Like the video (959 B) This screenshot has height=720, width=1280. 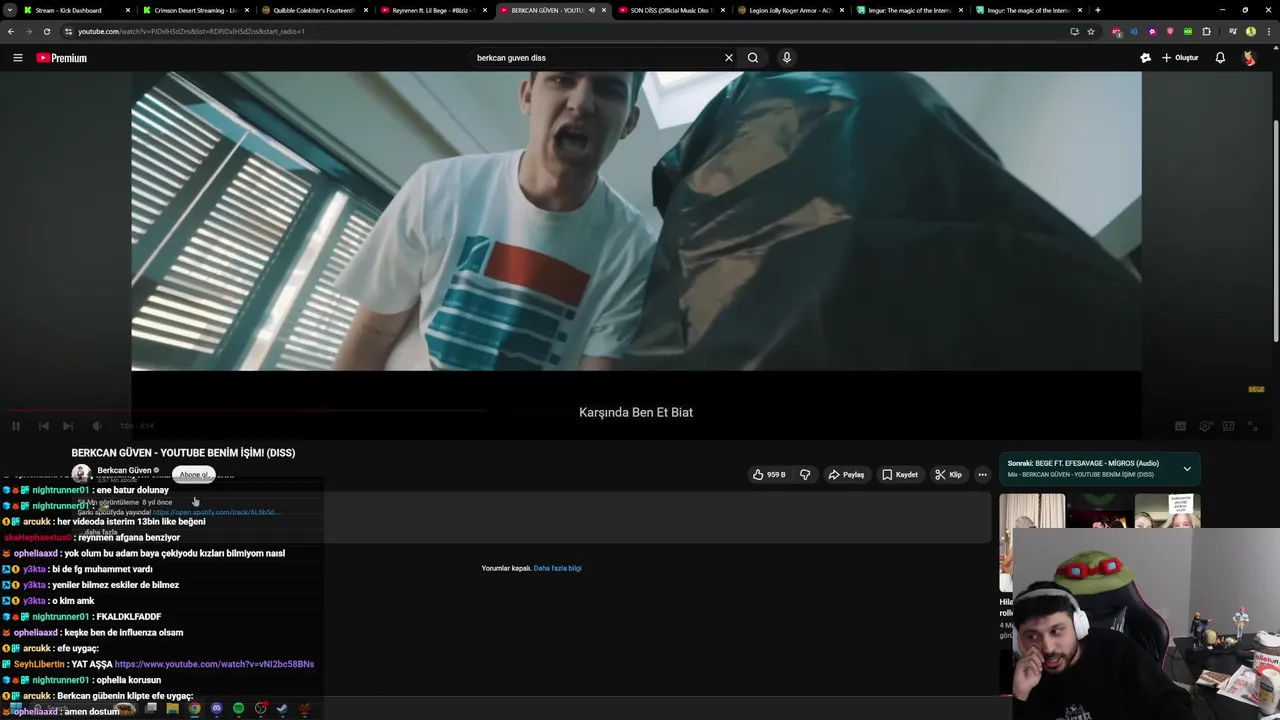point(769,475)
